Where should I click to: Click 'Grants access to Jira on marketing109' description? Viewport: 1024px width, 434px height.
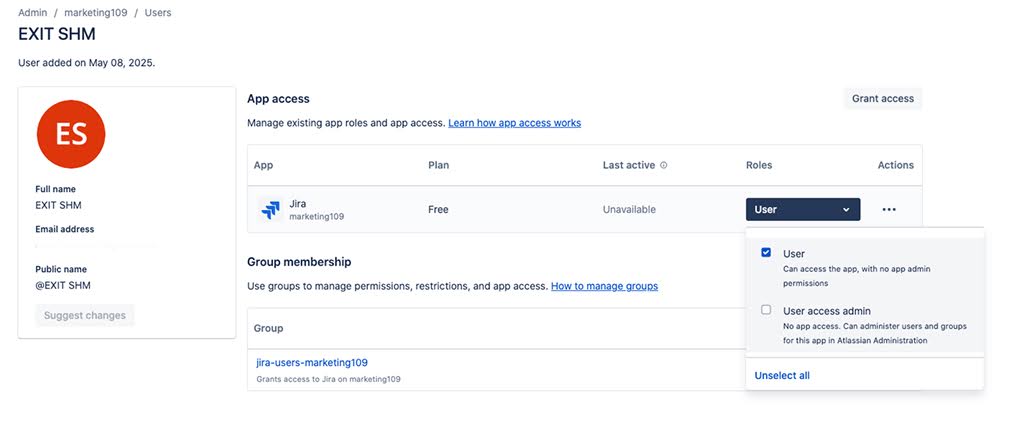point(328,379)
